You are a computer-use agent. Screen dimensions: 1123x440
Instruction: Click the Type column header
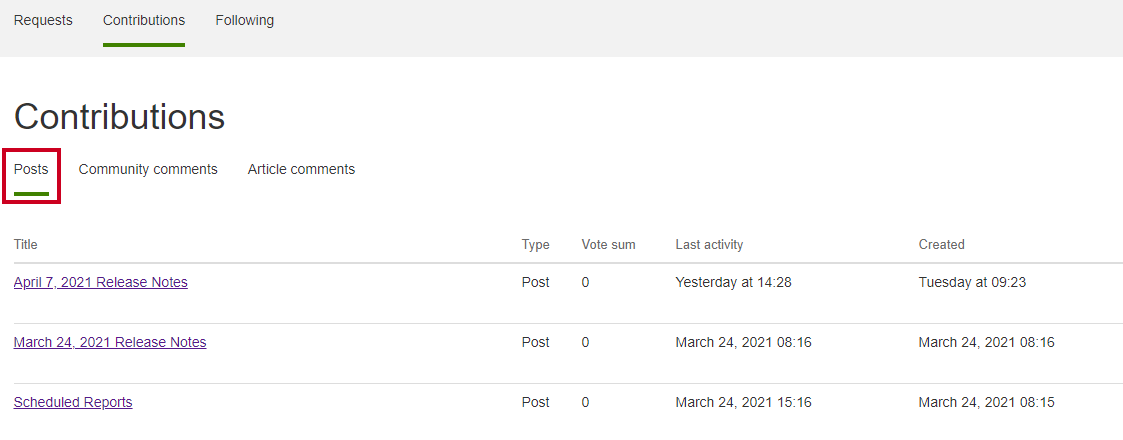(x=536, y=244)
